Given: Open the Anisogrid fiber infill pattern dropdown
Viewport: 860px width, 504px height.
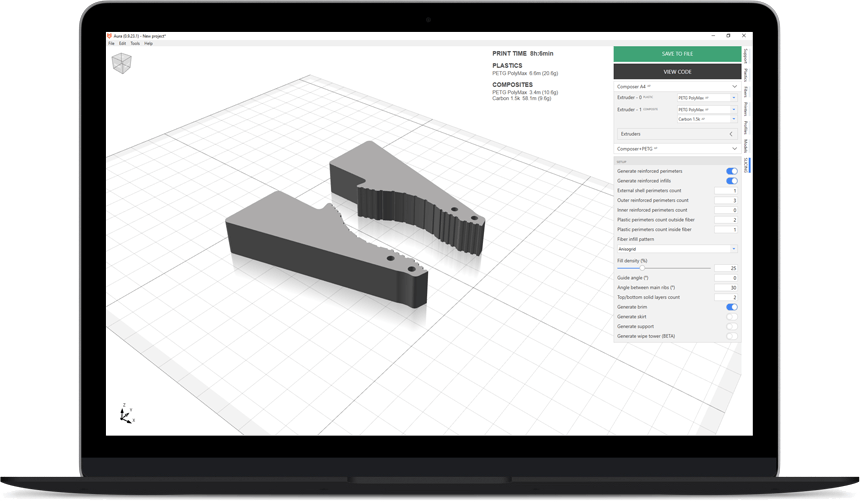Looking at the screenshot, I should coord(677,249).
